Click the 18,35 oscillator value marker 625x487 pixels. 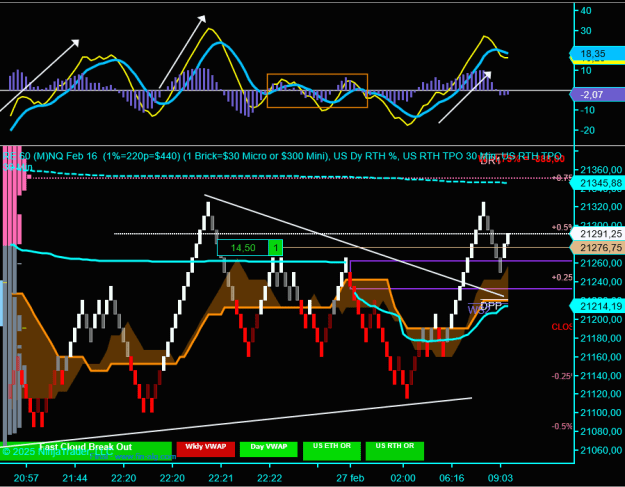pyautogui.click(x=597, y=53)
